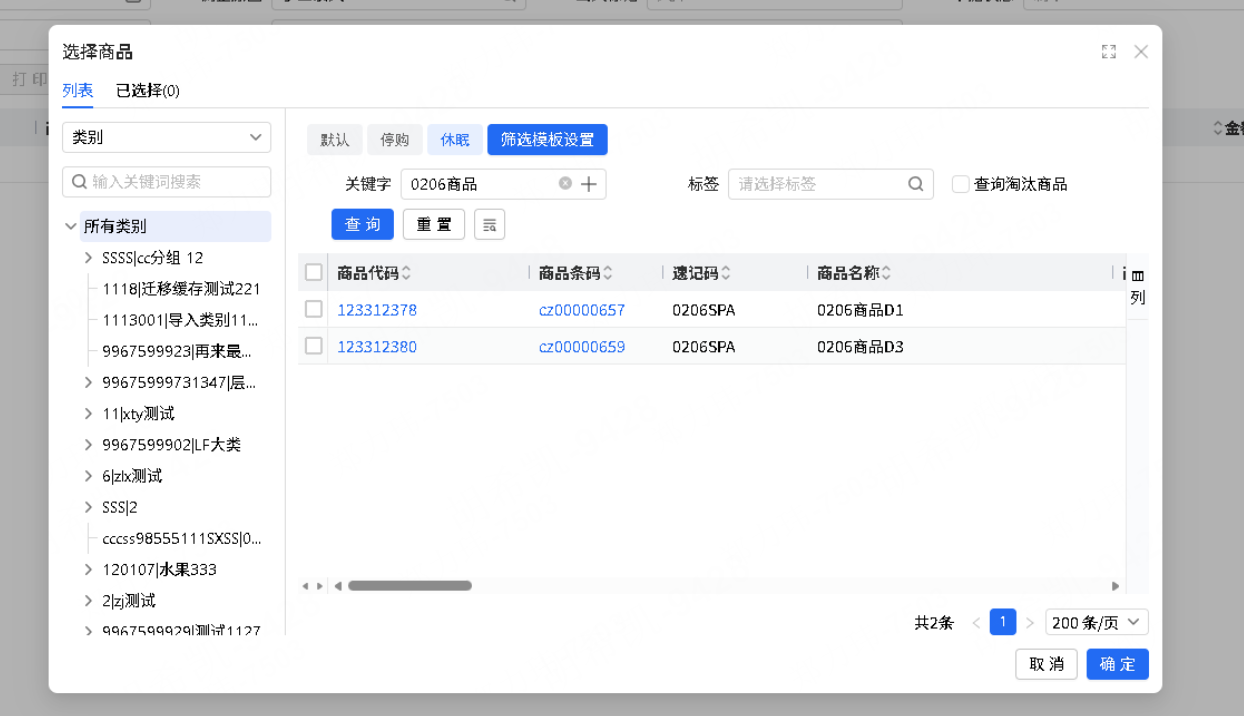Open the filter settings icon next to 重置

(x=489, y=225)
